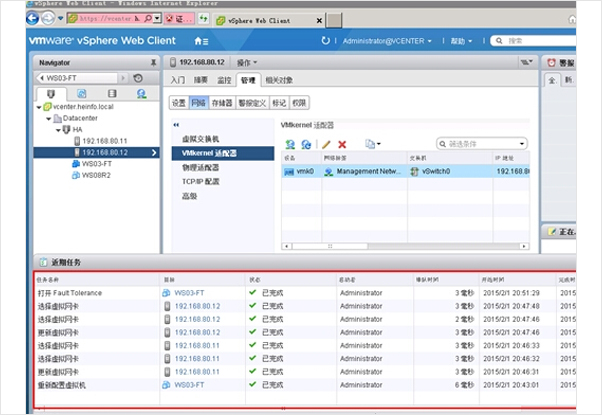Open the Monitor tab
The height and width of the screenshot is (415, 602).
pos(225,80)
